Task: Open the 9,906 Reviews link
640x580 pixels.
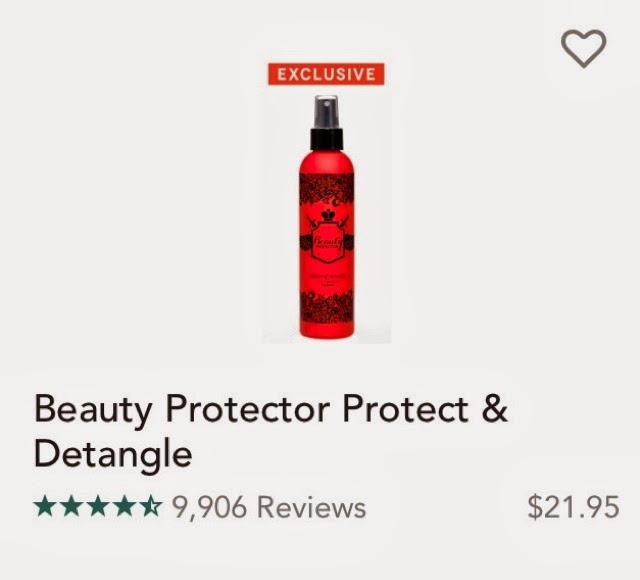Action: (x=269, y=507)
